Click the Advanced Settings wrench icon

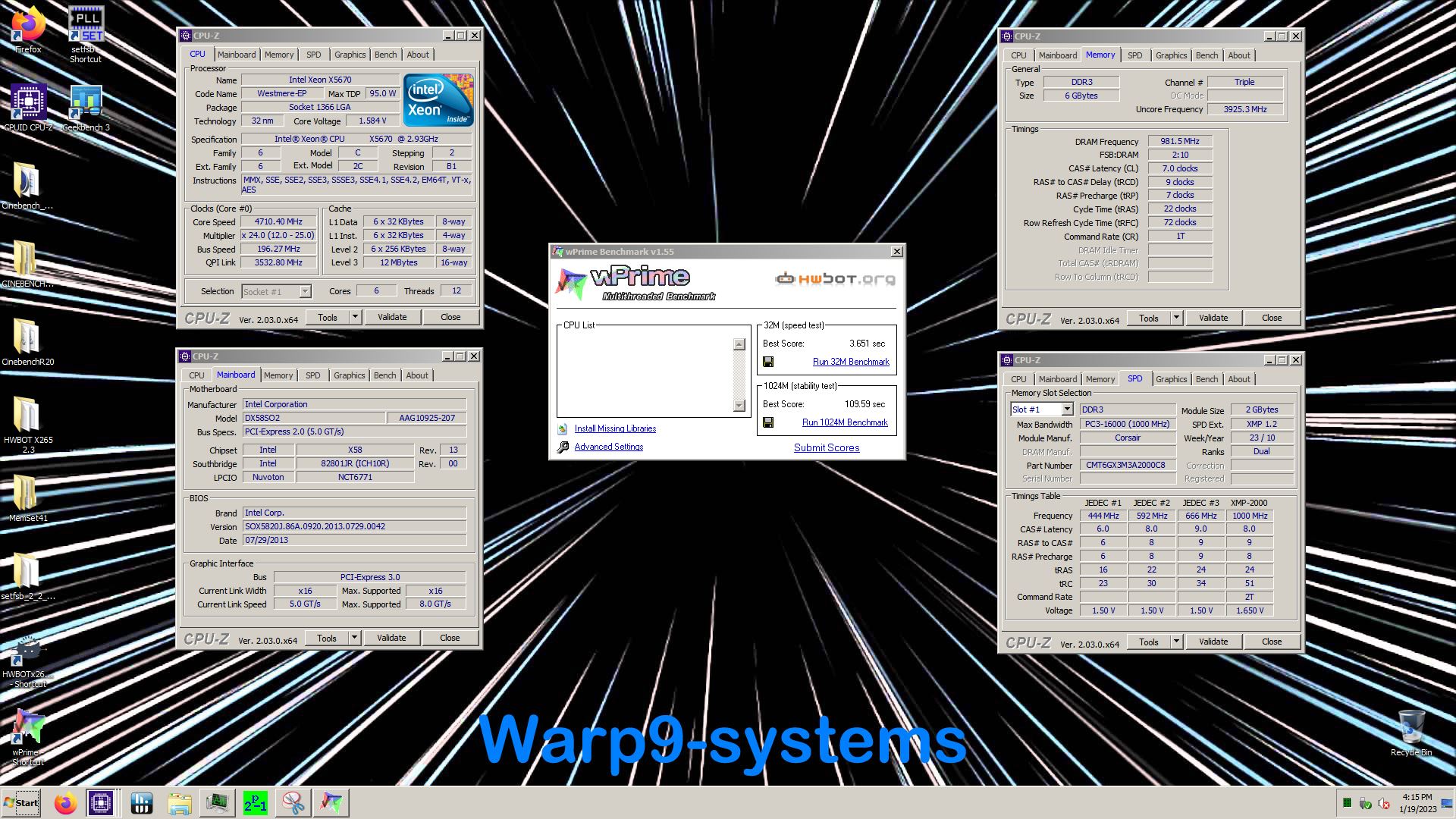(x=563, y=447)
